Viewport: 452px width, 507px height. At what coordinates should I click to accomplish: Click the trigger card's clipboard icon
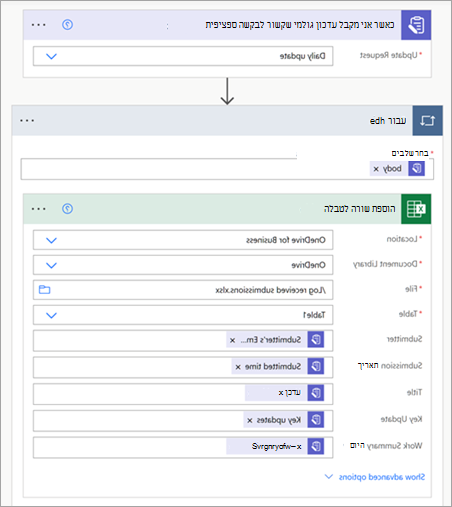pos(416,25)
